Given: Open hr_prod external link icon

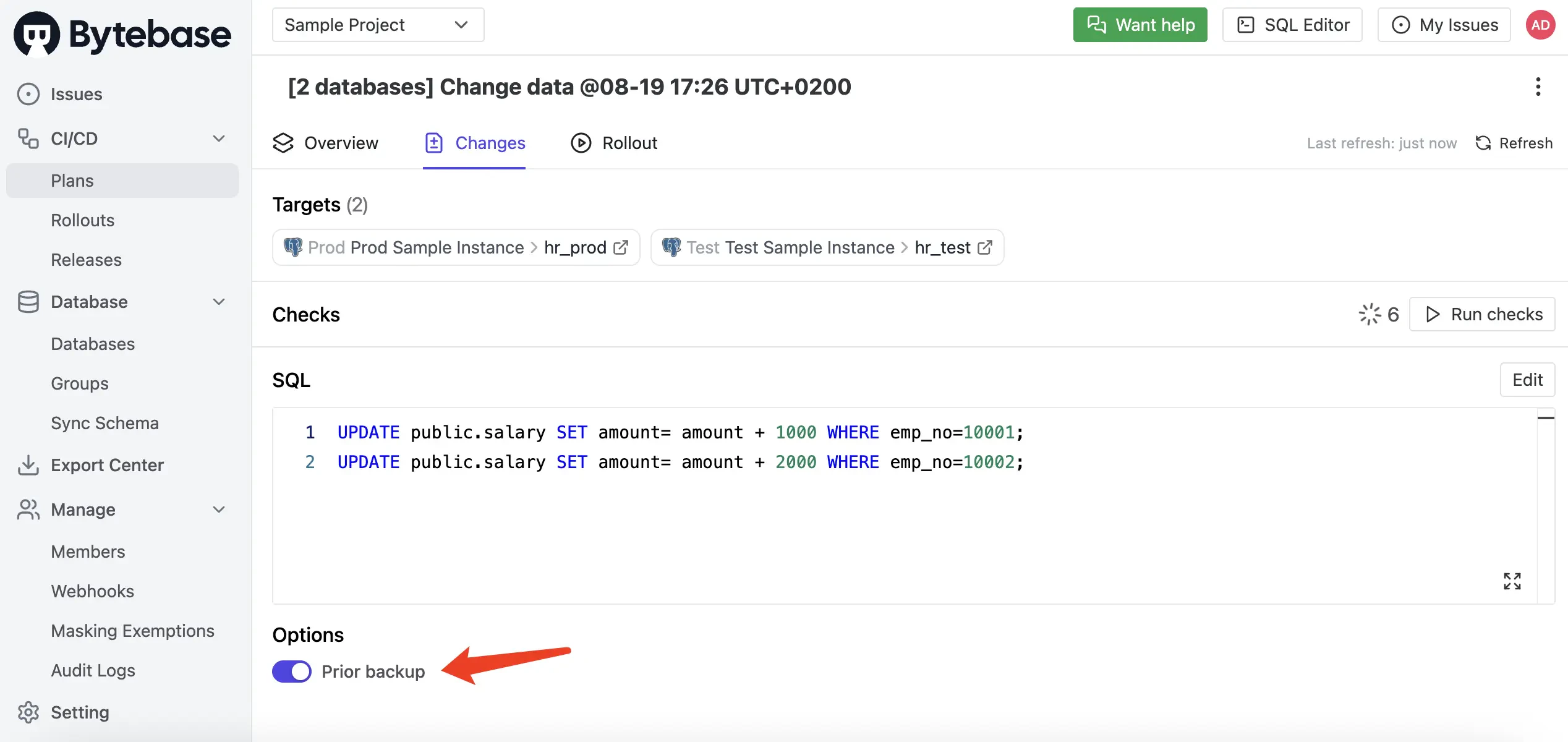Looking at the screenshot, I should [x=621, y=247].
